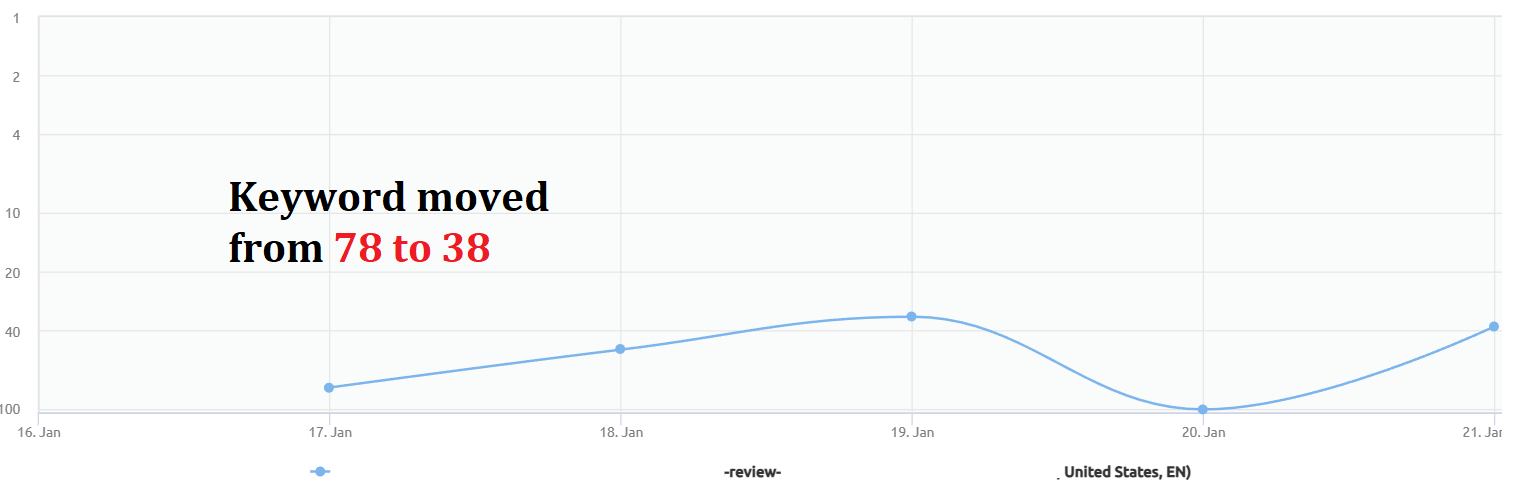The width and height of the screenshot is (1527, 497).
Task: Click the rank 100 y-axis label
Action: point(11,409)
